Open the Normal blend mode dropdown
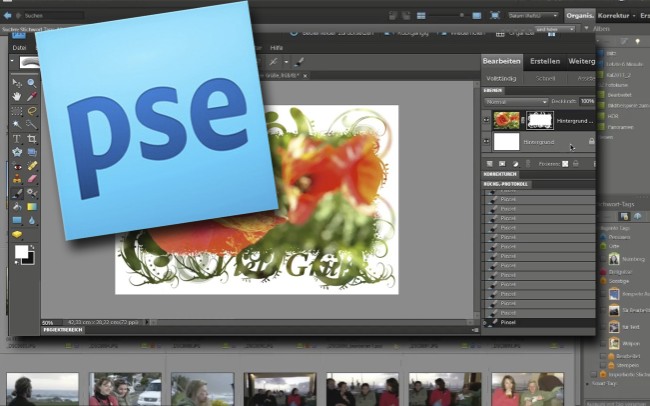The height and width of the screenshot is (406, 650). pos(516,101)
